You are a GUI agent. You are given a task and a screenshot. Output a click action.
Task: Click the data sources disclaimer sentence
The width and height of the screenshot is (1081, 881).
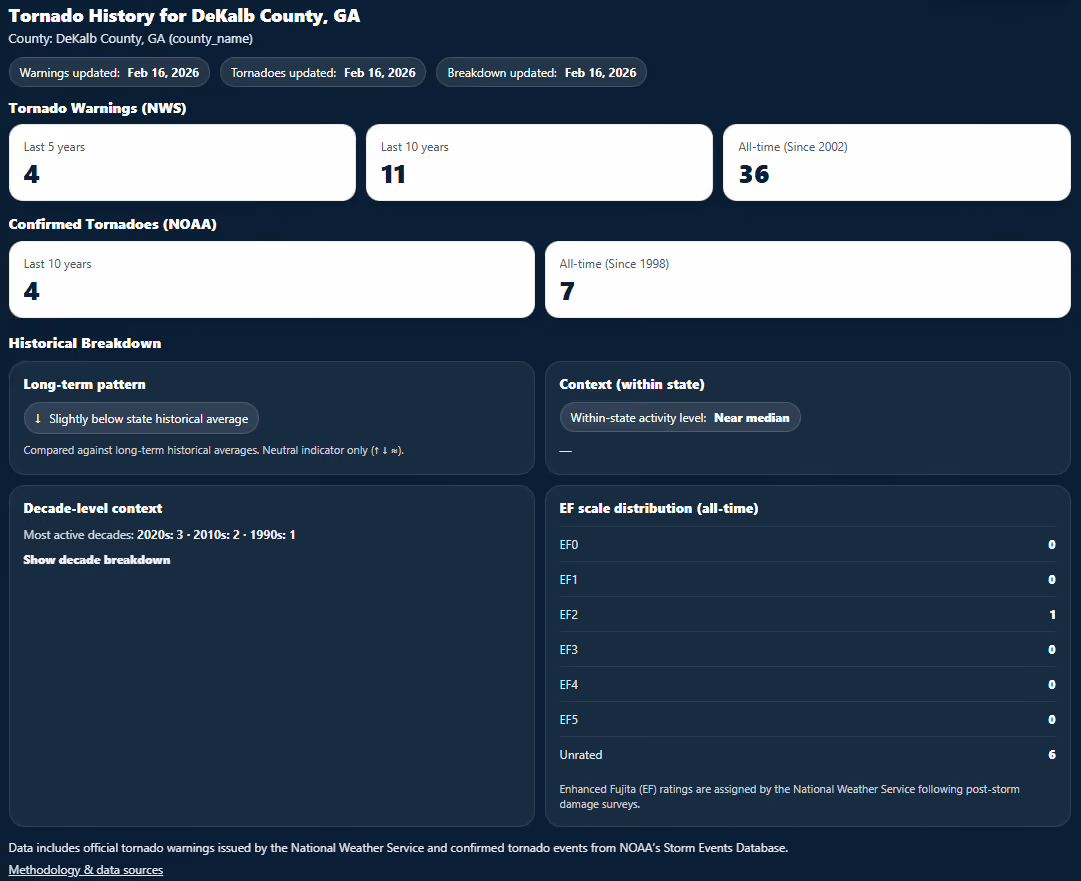pos(398,848)
